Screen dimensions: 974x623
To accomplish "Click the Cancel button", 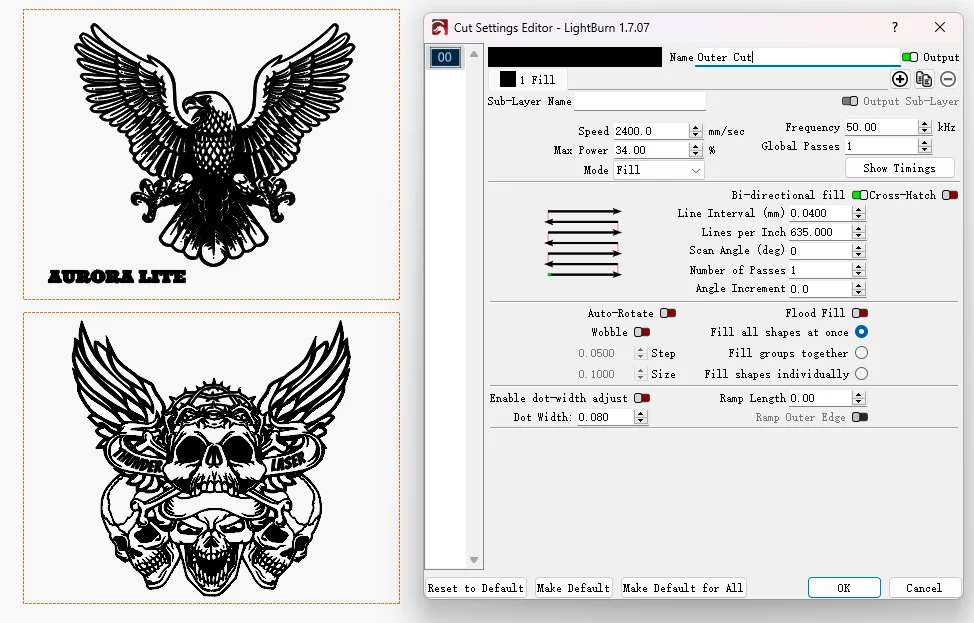I will tap(924, 588).
